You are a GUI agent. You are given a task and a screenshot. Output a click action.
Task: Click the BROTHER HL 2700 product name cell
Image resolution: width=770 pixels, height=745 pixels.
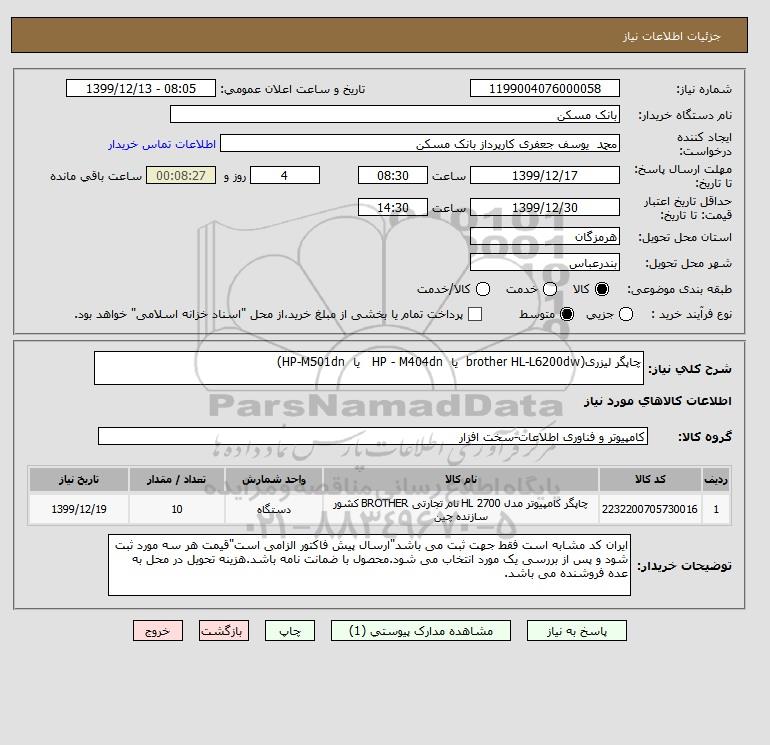click(x=461, y=509)
